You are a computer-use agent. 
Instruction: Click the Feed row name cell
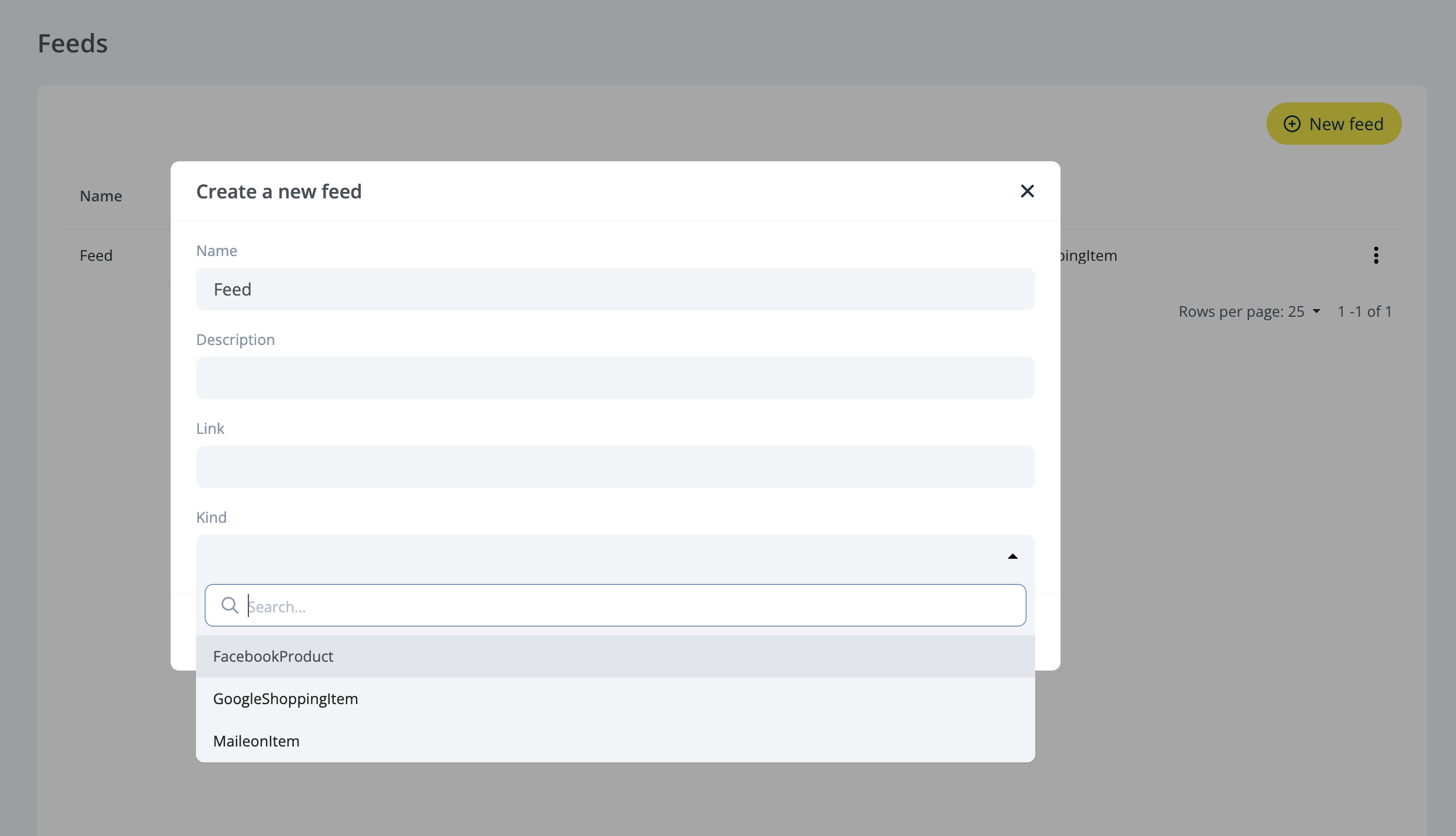(96, 256)
